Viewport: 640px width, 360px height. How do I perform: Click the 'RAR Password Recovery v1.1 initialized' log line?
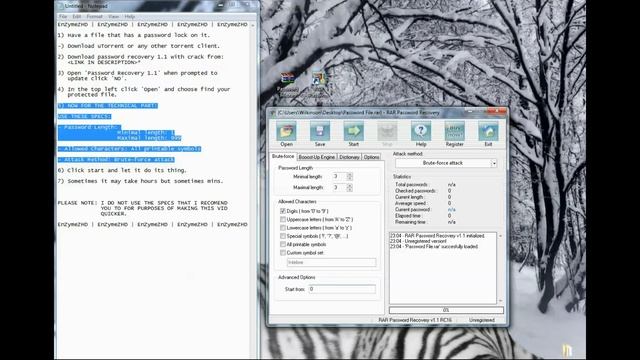coord(438,236)
